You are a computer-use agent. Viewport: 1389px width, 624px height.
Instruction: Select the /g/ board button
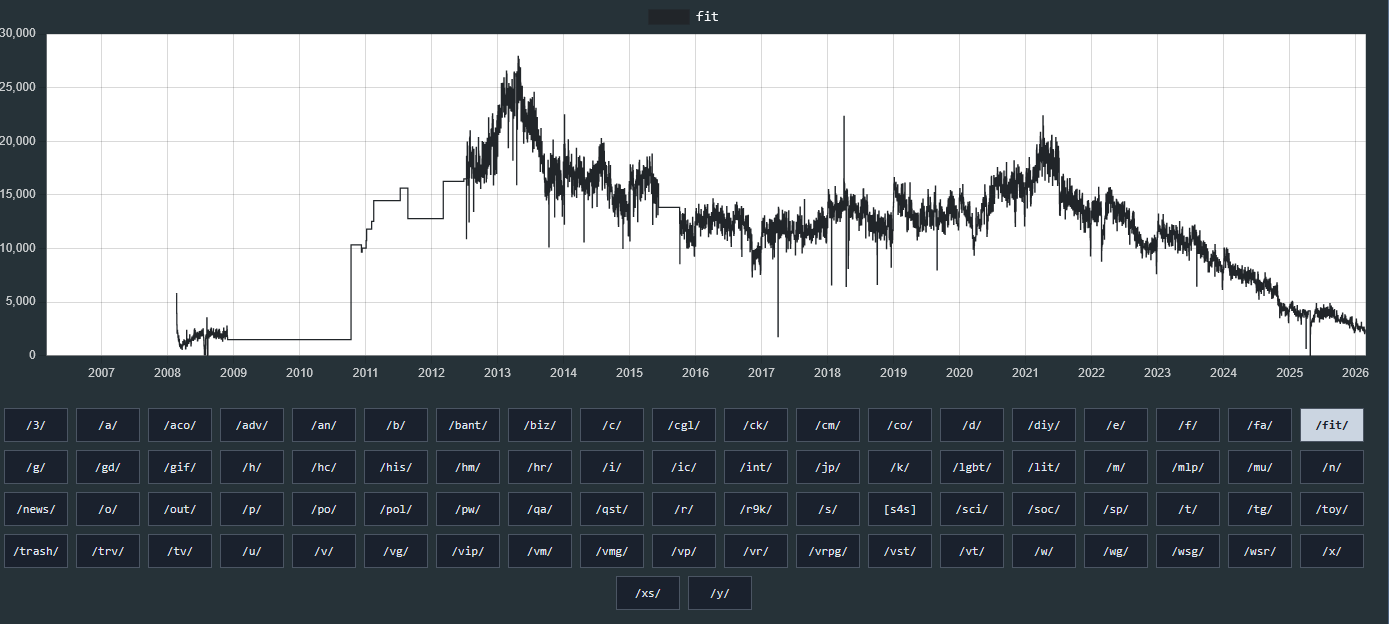36,467
